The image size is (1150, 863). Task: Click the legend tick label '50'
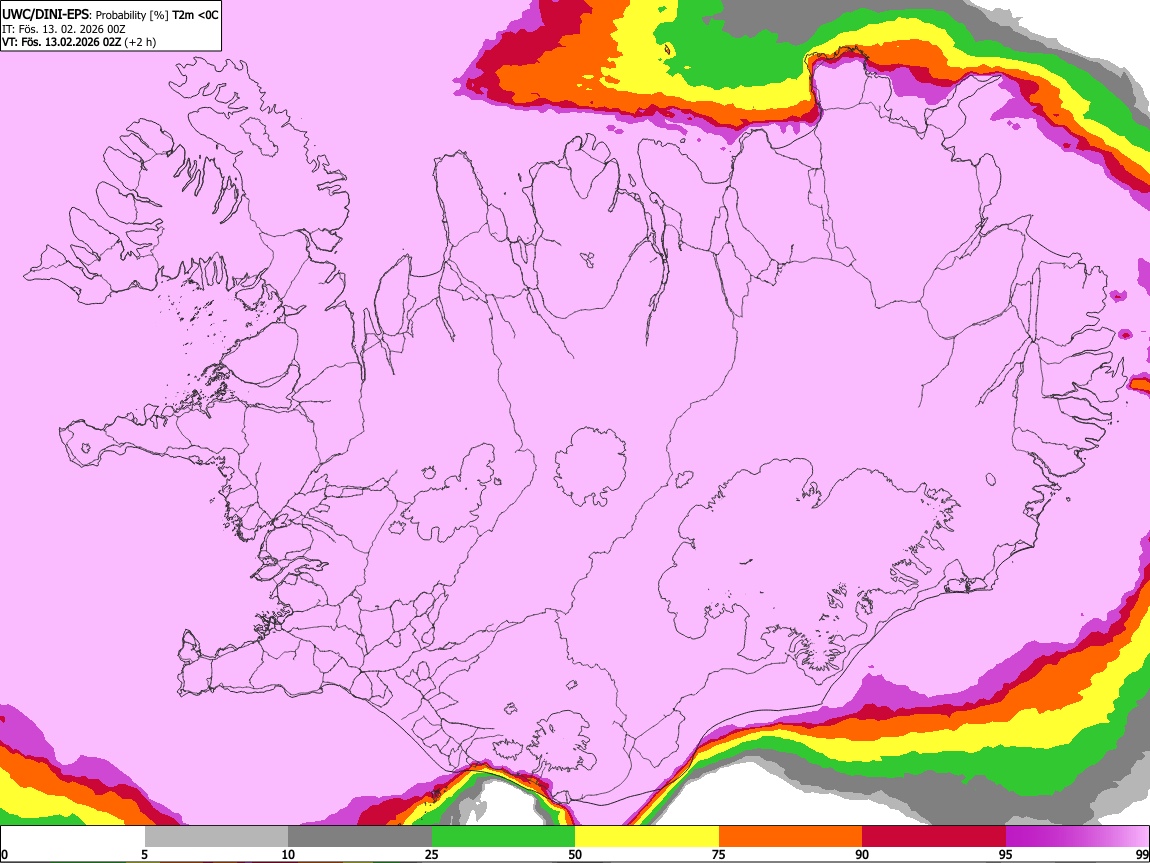pyautogui.click(x=575, y=855)
